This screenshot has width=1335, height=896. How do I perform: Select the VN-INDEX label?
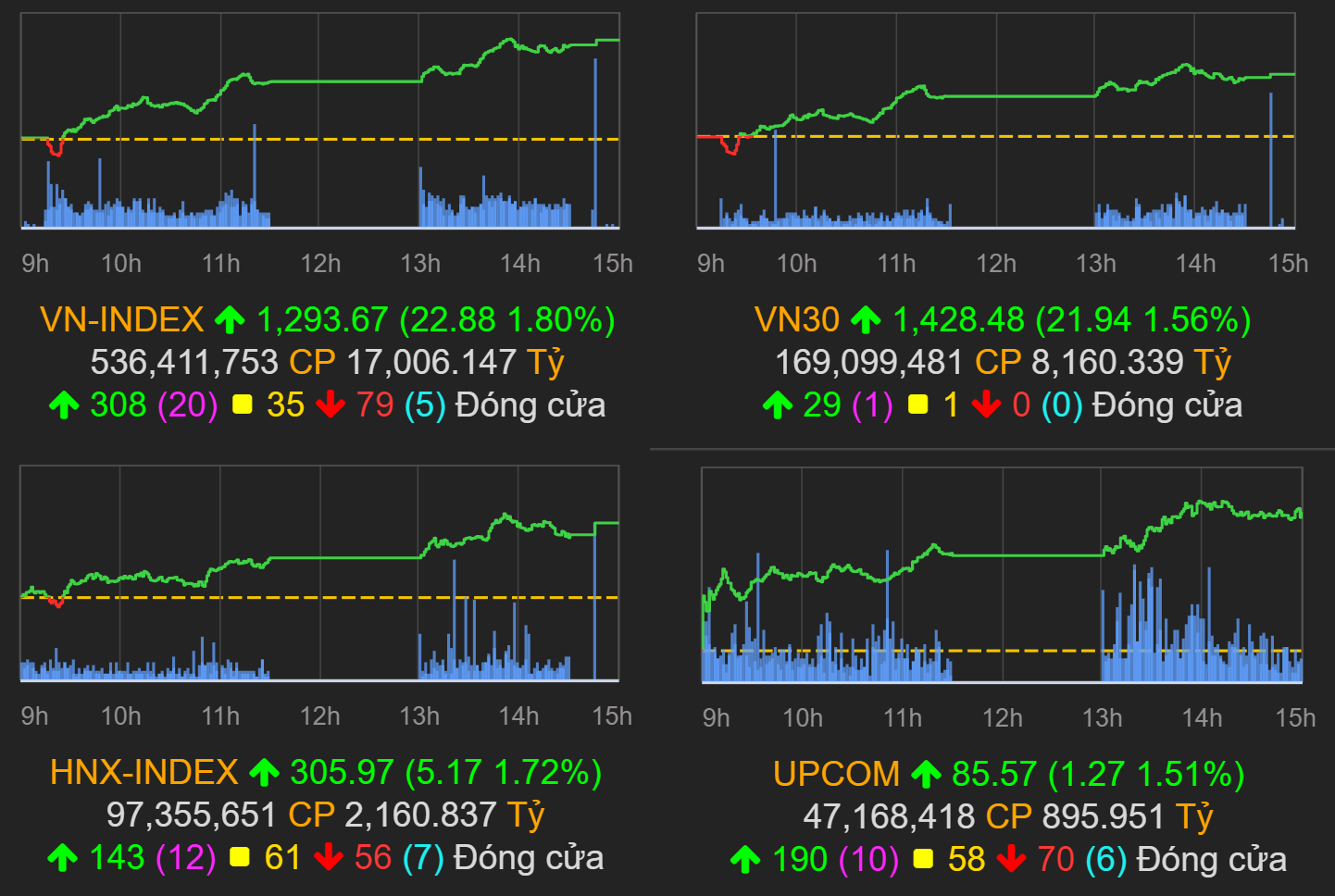pos(122,320)
